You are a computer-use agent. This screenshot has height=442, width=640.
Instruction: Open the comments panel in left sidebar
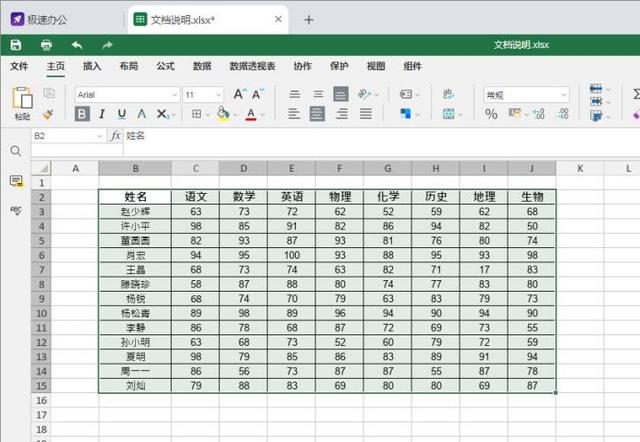pos(16,181)
